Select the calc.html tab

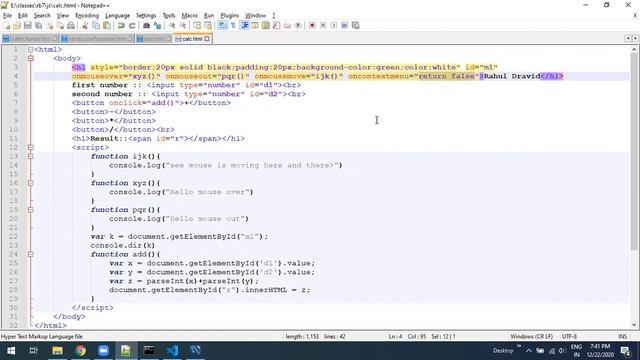(x=192, y=39)
